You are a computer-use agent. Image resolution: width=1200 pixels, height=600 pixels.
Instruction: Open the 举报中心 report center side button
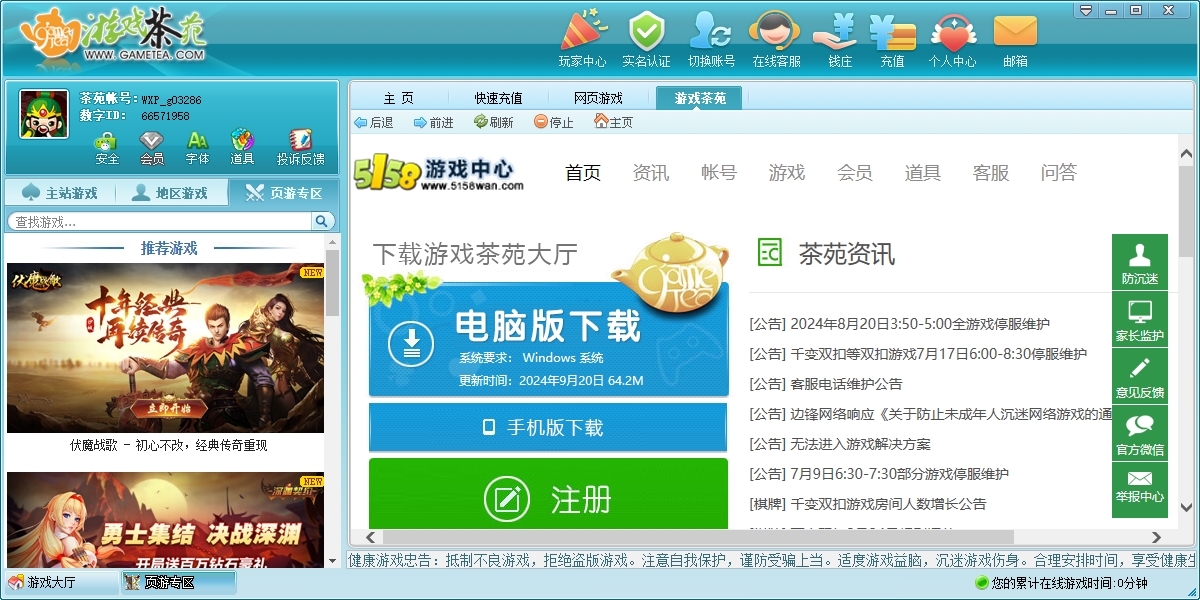1140,490
